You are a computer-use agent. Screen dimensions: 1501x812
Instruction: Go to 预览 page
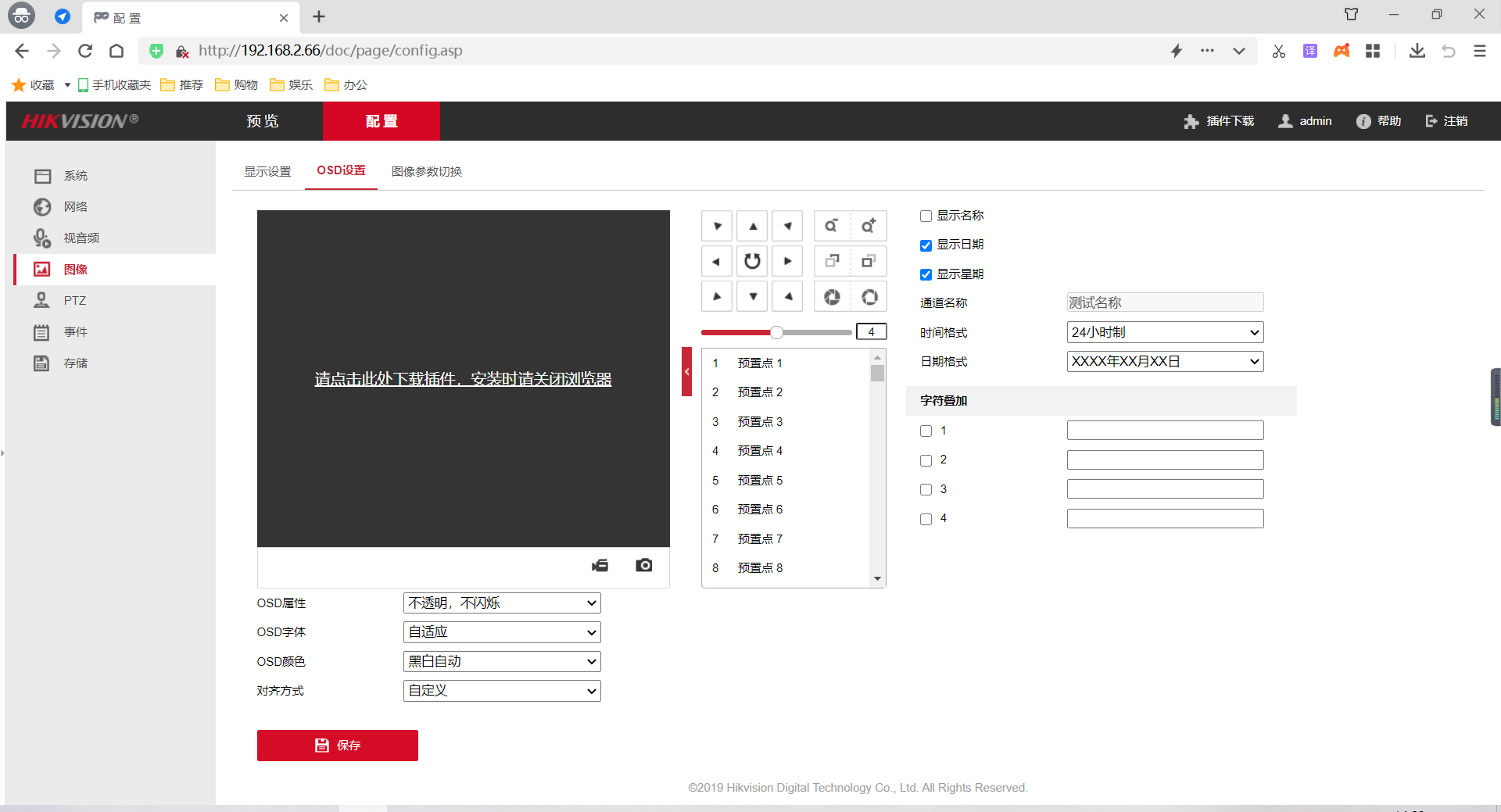[x=263, y=121]
